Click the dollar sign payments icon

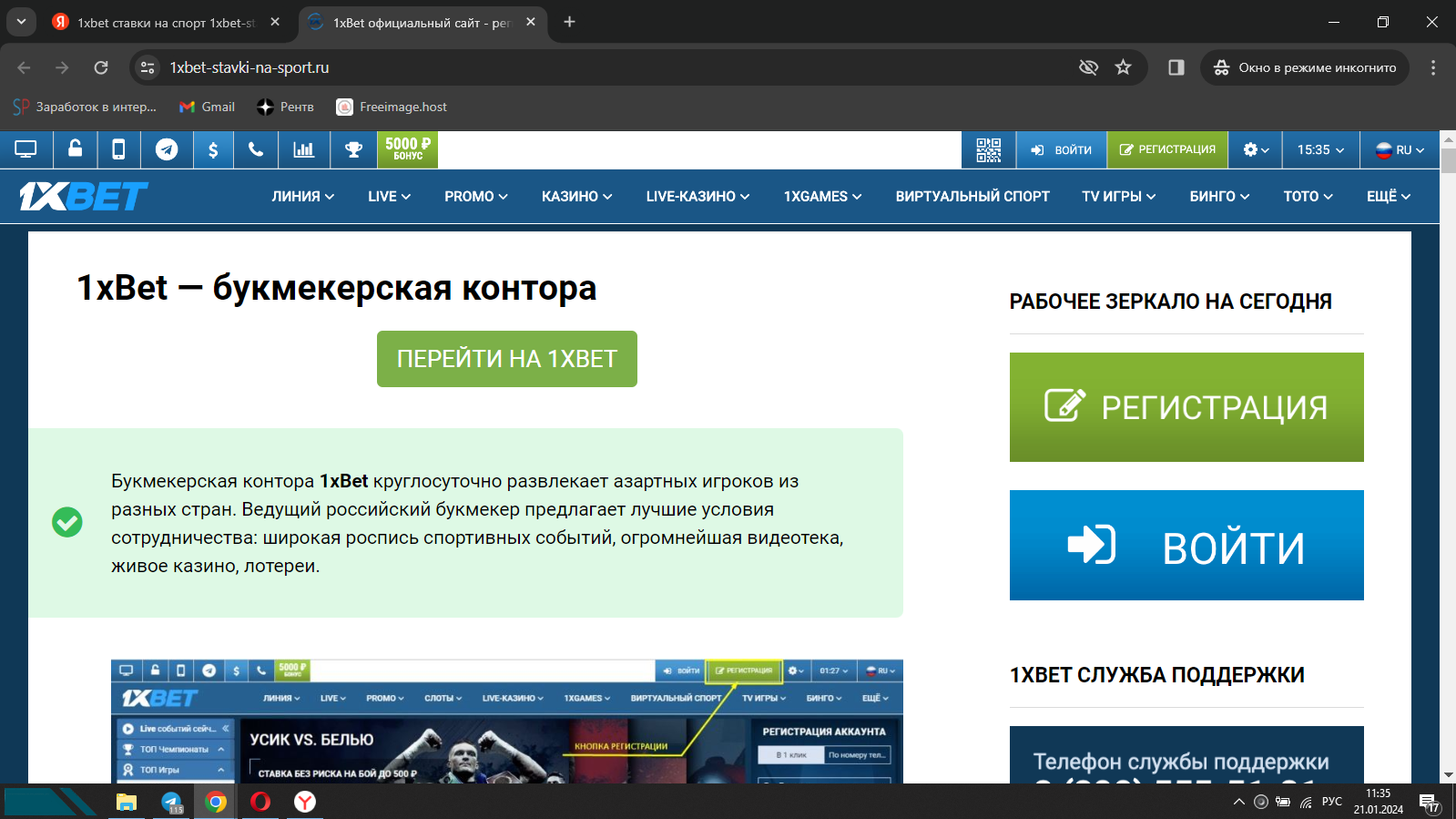pyautogui.click(x=213, y=149)
